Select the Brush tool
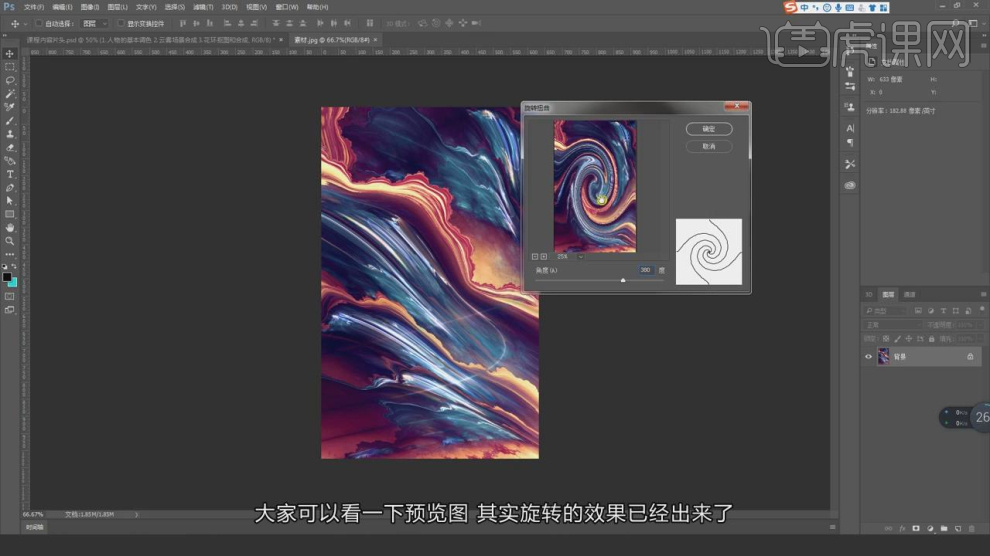The image size is (990, 556). (9, 121)
